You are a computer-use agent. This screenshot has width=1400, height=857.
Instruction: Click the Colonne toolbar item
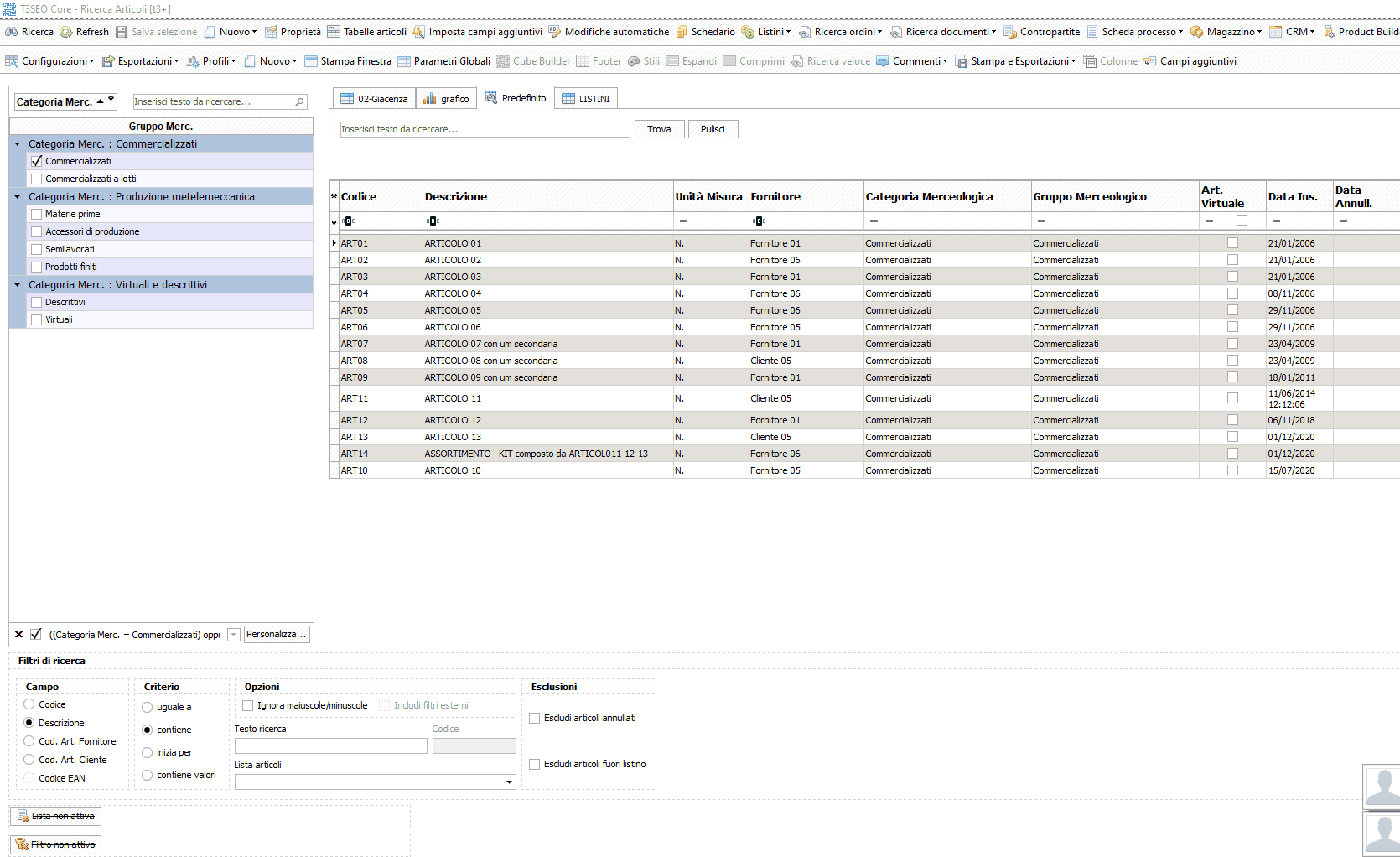(x=1110, y=61)
